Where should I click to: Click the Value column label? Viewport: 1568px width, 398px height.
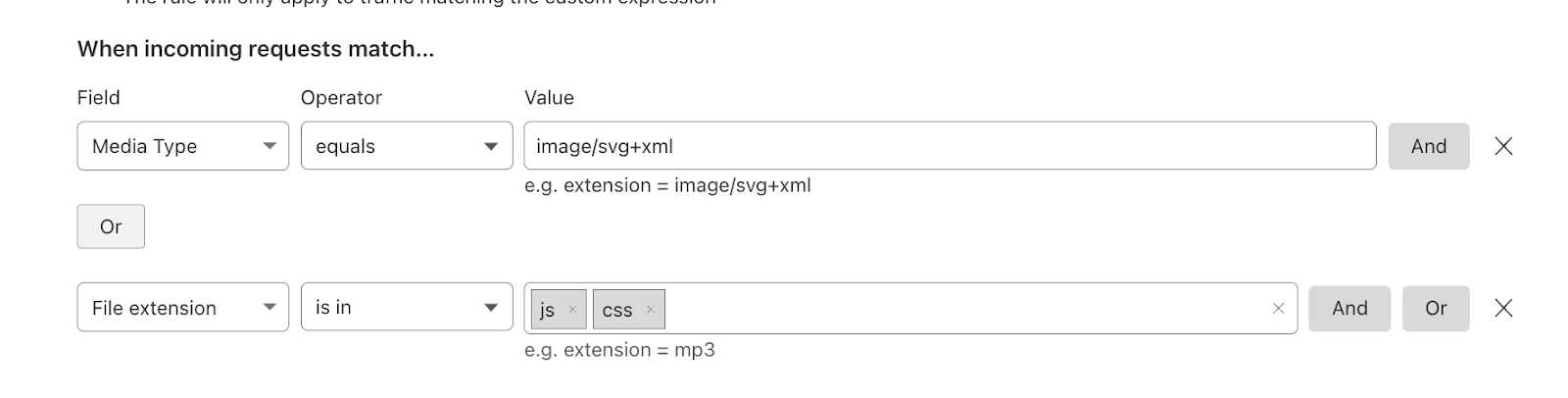[x=549, y=98]
